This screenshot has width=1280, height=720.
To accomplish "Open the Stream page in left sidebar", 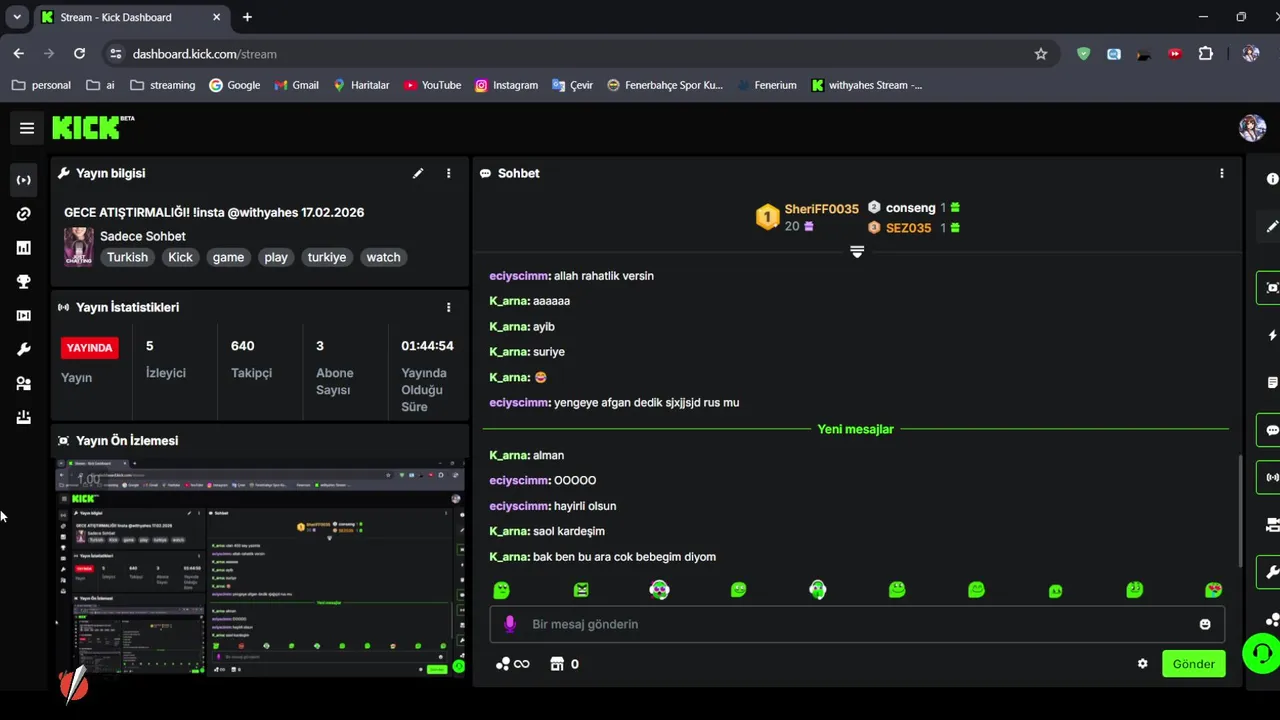I will (x=24, y=180).
